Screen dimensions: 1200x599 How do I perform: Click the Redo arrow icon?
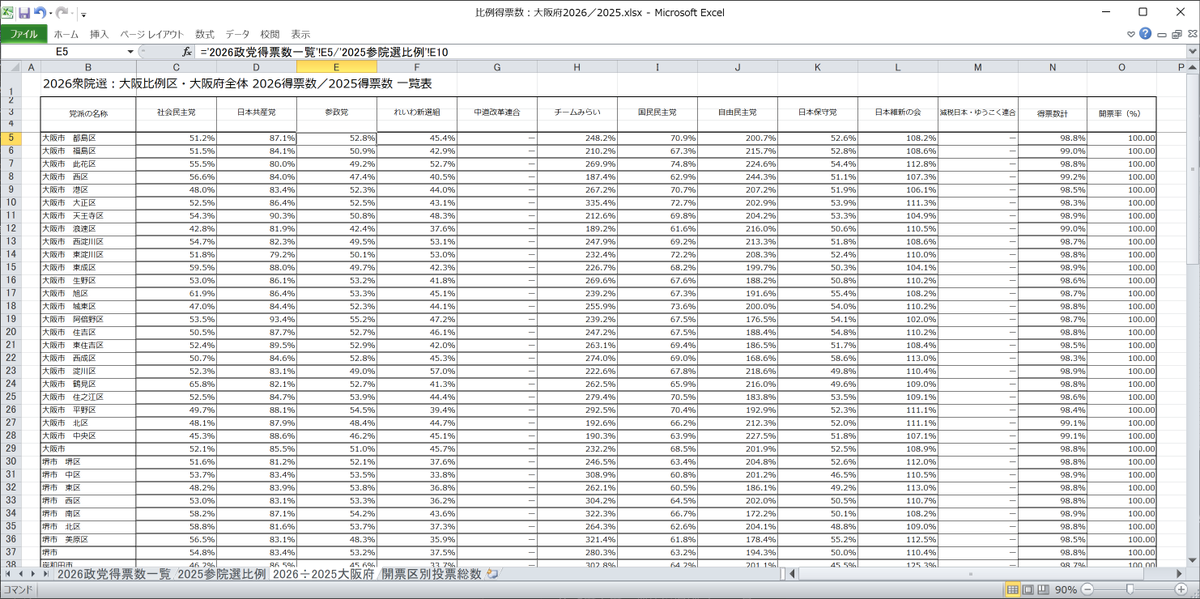(63, 12)
